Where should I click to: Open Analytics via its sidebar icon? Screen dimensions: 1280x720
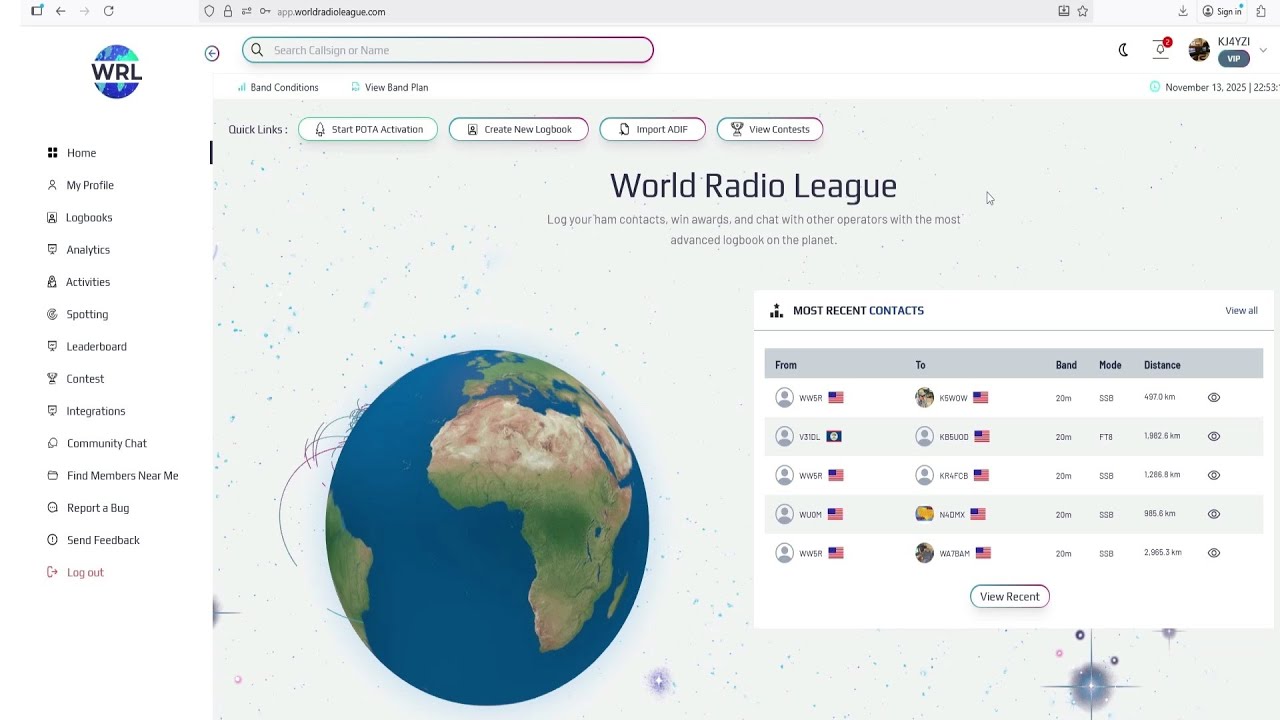[x=52, y=250]
